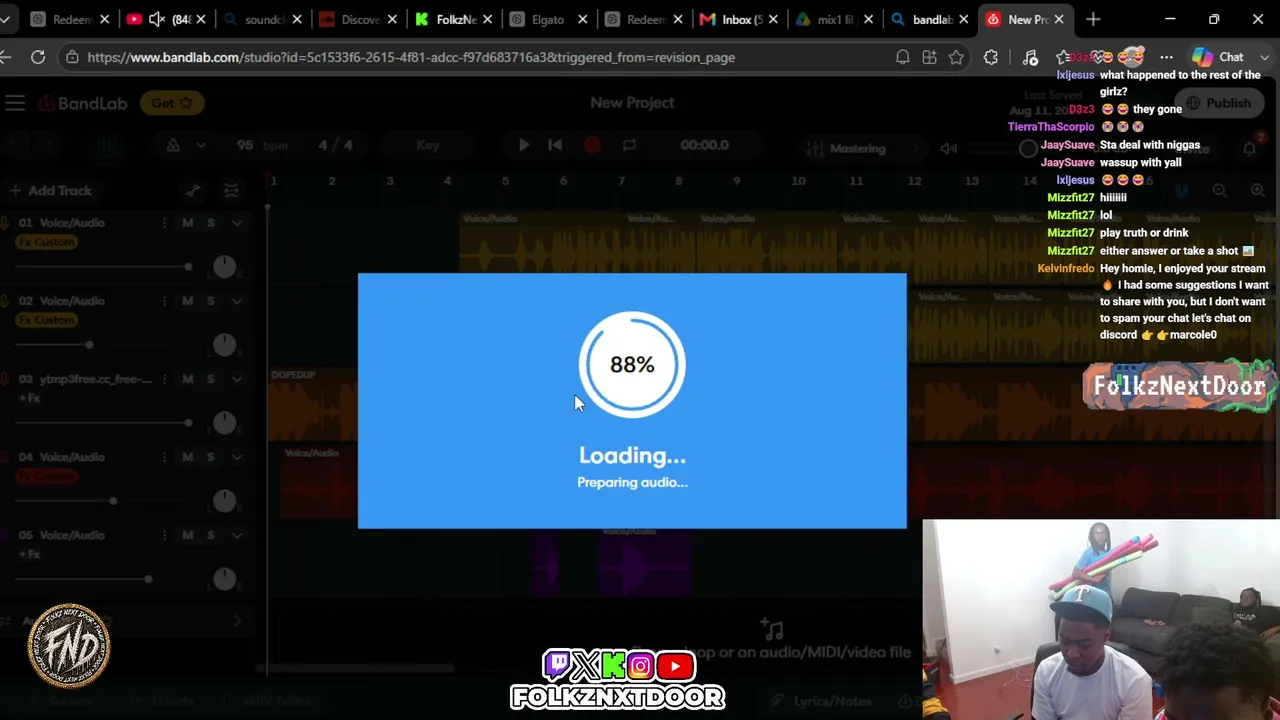
Task: Open the BandLab hamburger menu
Action: (15, 103)
